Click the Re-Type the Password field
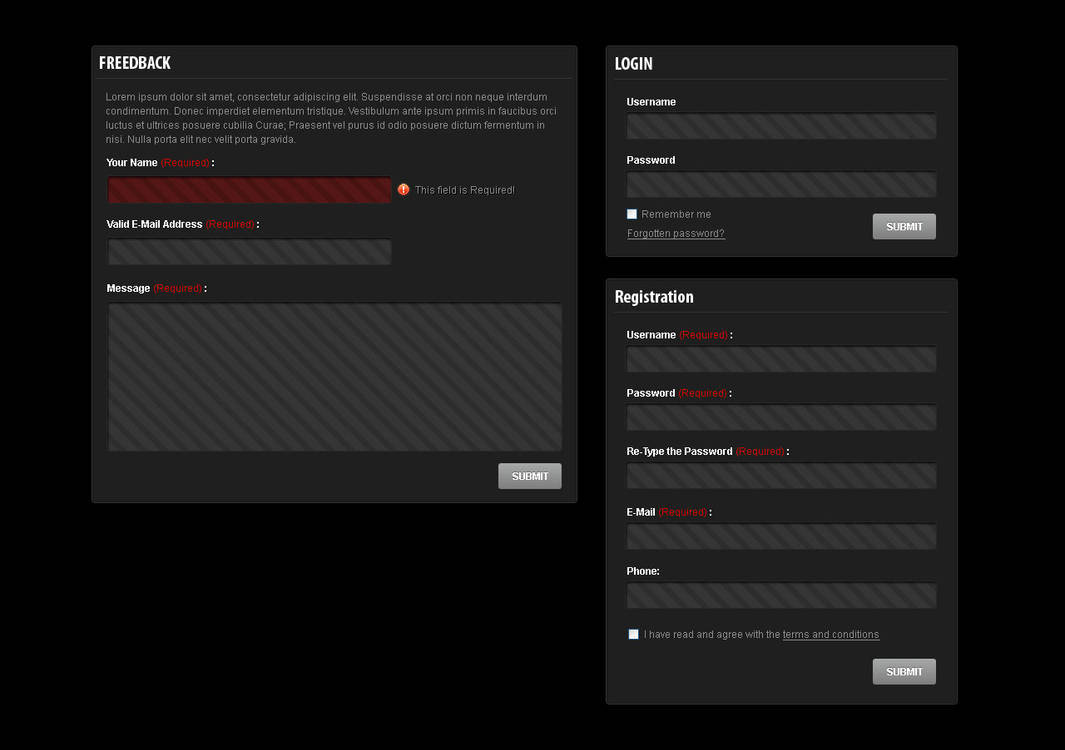The image size is (1065, 750). [x=780, y=476]
